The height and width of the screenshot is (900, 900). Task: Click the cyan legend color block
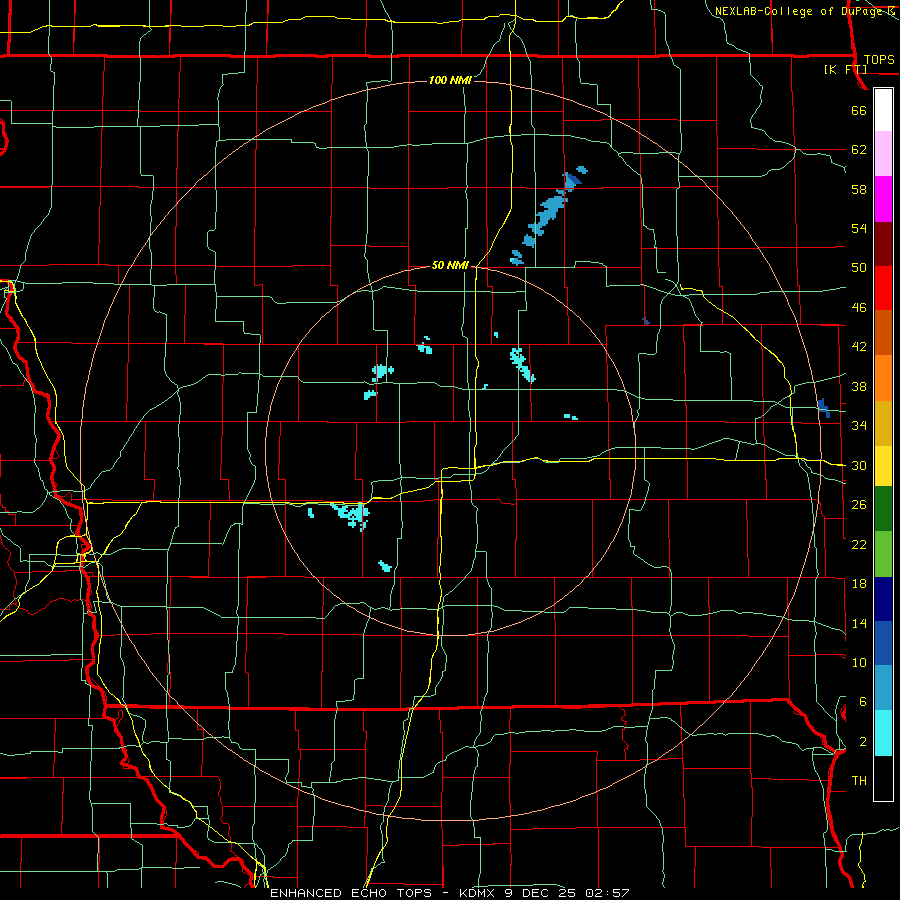point(883,733)
